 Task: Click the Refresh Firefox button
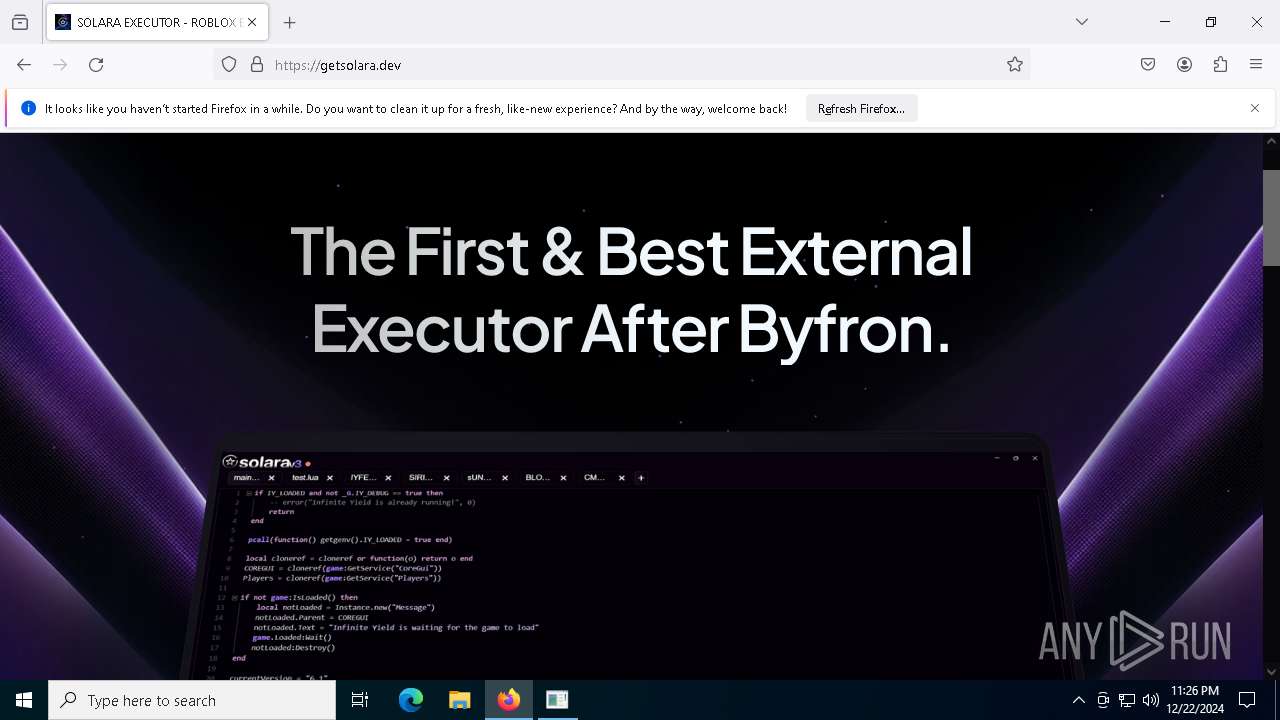pyautogui.click(x=861, y=109)
